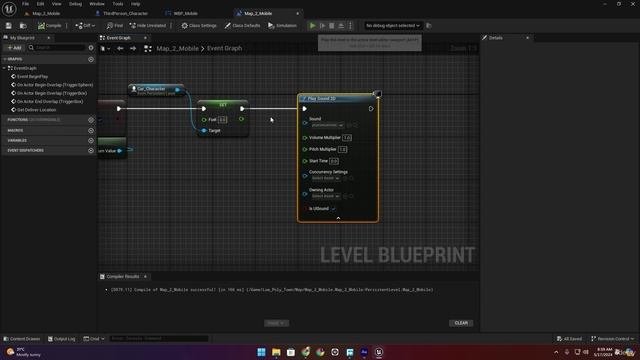Open Concurrency Settings asset dropdown
640x360 pixels.
[325, 178]
